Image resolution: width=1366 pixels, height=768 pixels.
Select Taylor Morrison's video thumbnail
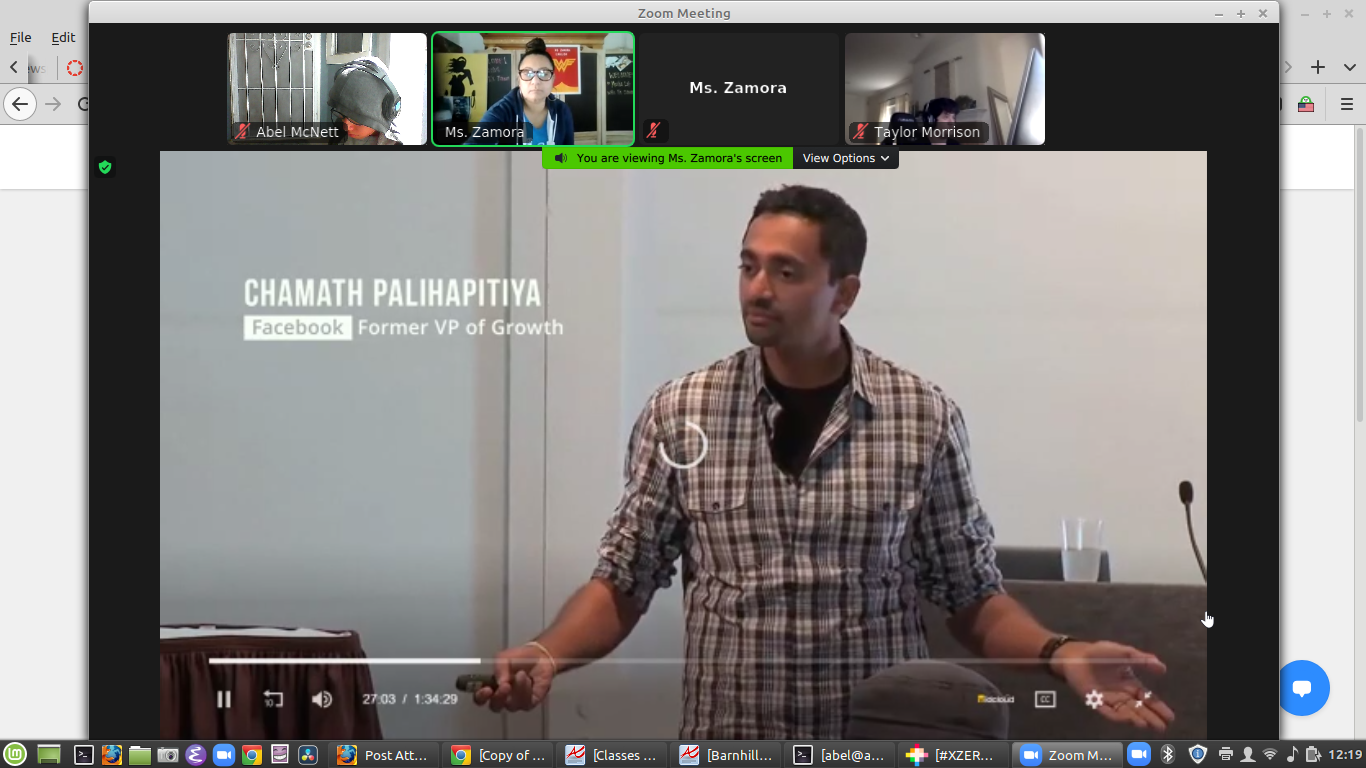[944, 89]
